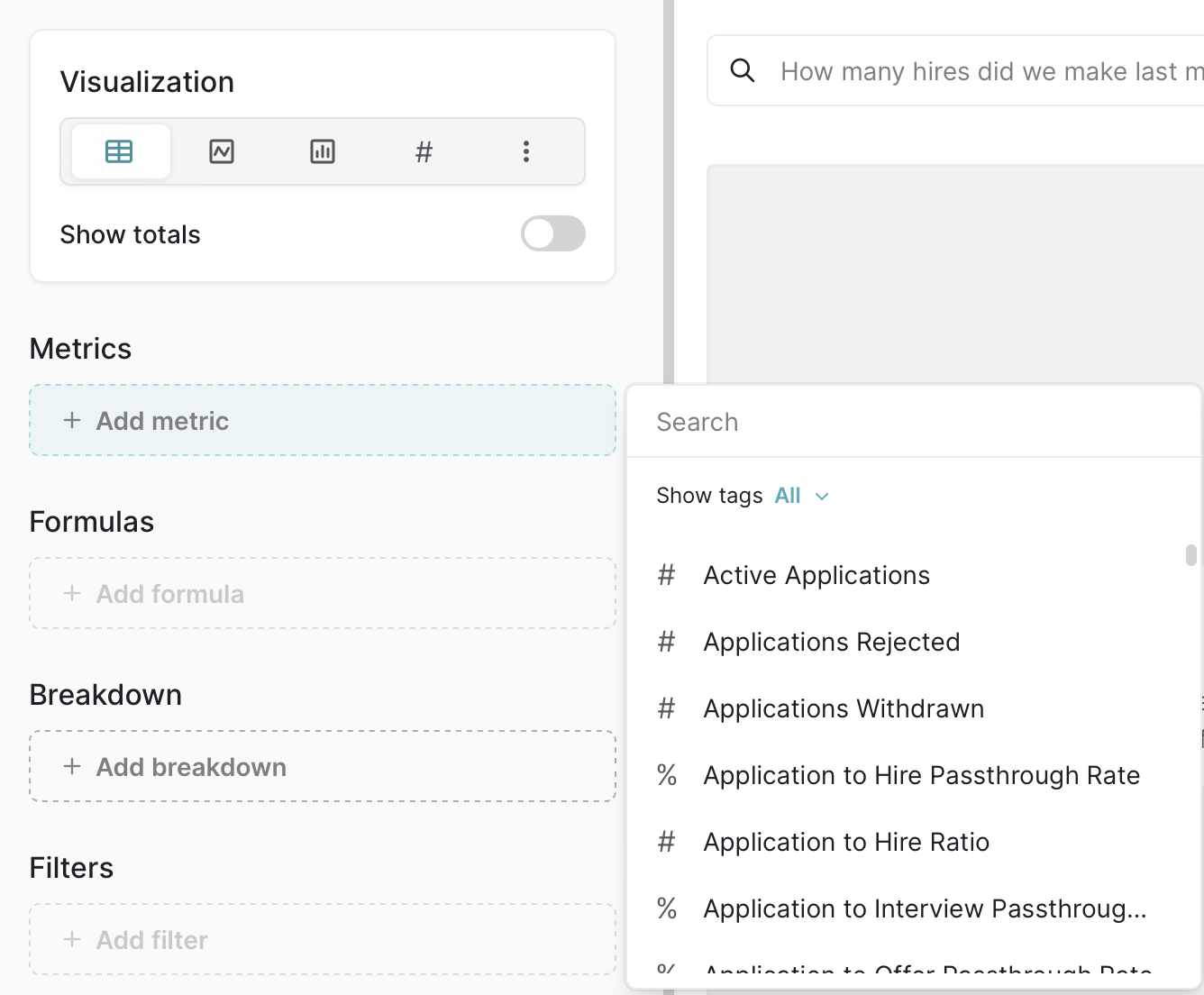Image resolution: width=1204 pixels, height=995 pixels.
Task: Select single number visualization icon
Action: point(424,151)
